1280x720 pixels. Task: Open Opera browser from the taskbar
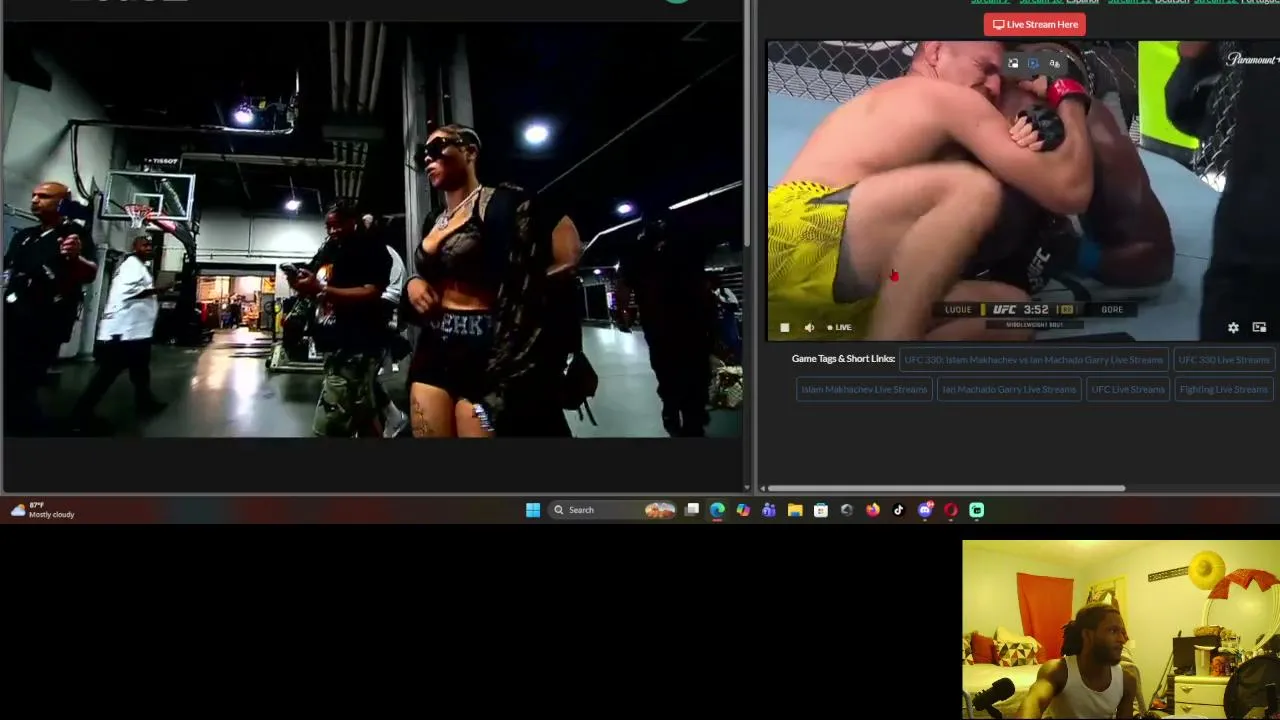pos(951,510)
